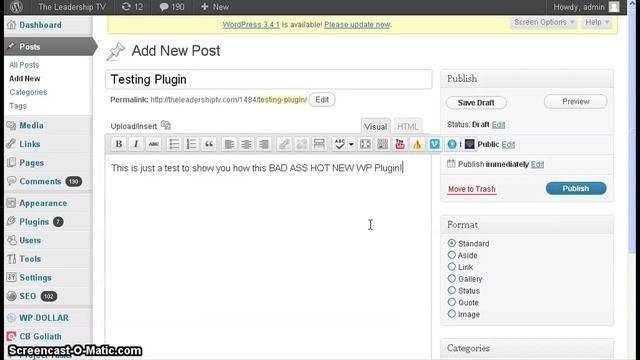Click the YouTube toolbar icon
This screenshot has width=640, height=360.
coord(400,144)
